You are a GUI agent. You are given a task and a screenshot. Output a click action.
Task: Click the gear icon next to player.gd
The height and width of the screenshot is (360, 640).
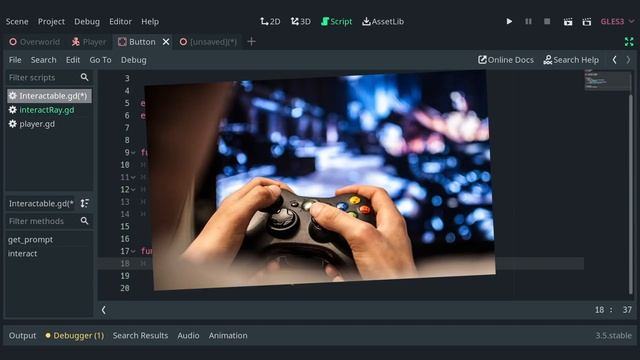click(x=13, y=124)
